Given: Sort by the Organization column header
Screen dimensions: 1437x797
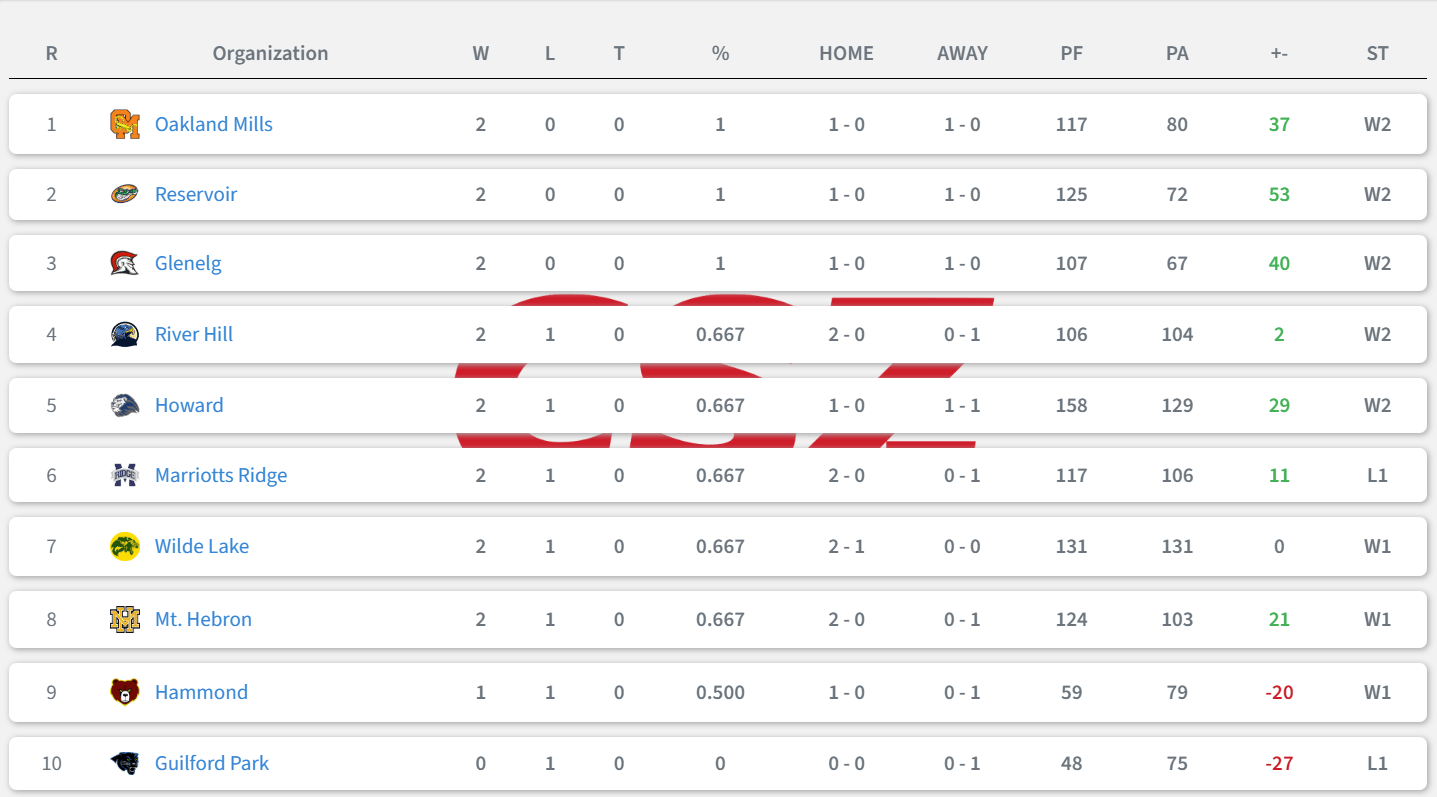Looking at the screenshot, I should [x=270, y=53].
